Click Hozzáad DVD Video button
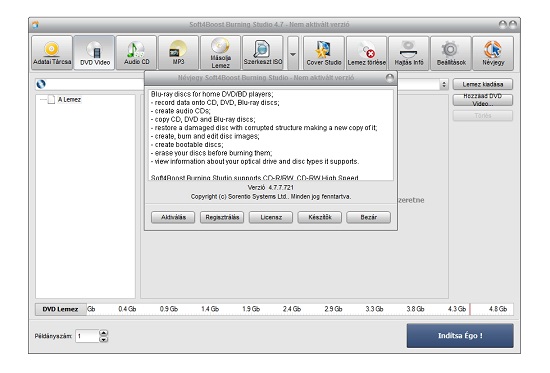The image size is (550, 373). [x=483, y=100]
